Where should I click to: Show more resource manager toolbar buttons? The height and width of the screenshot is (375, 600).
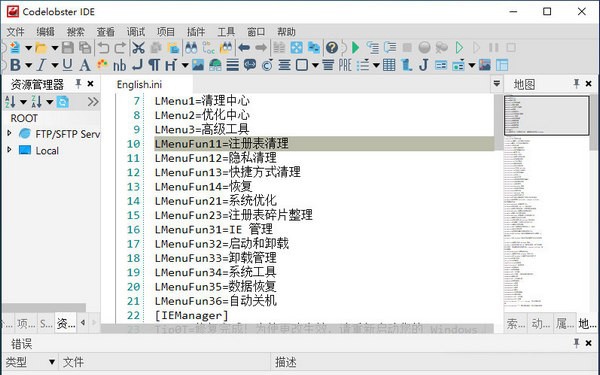(93, 102)
